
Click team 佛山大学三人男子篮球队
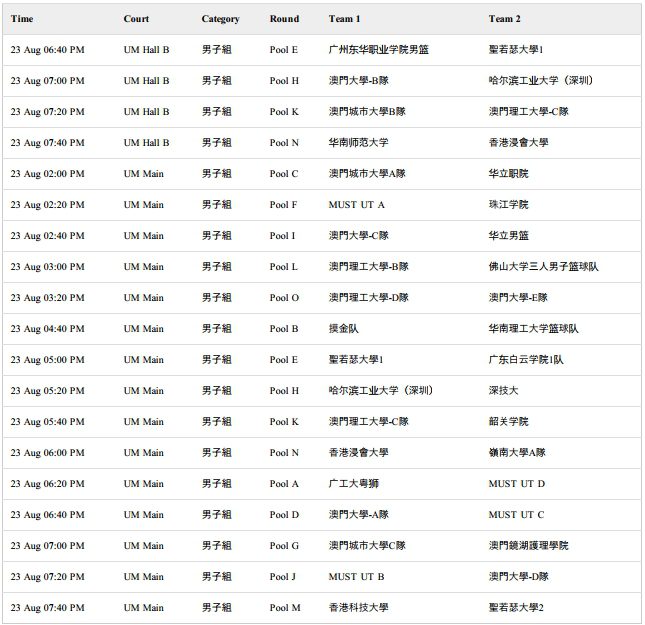point(543,267)
